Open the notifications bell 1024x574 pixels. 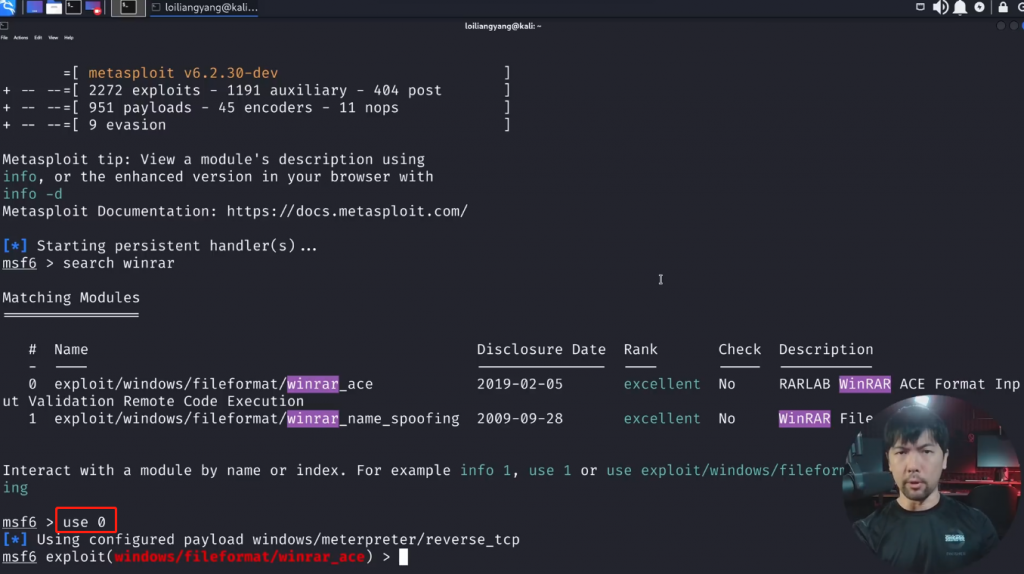point(960,8)
